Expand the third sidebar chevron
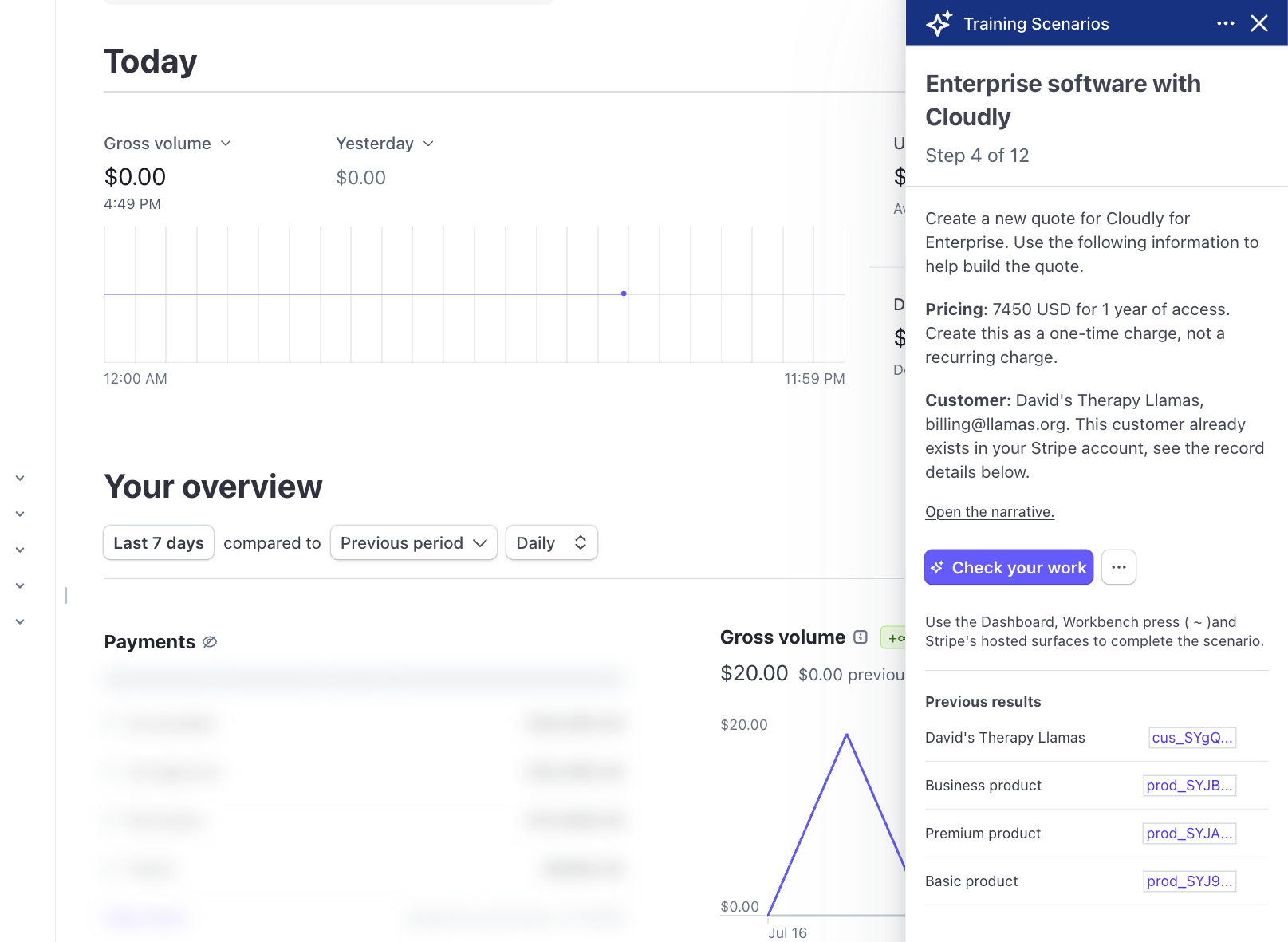Screen dimensions: 1288x942 [x=20, y=550]
